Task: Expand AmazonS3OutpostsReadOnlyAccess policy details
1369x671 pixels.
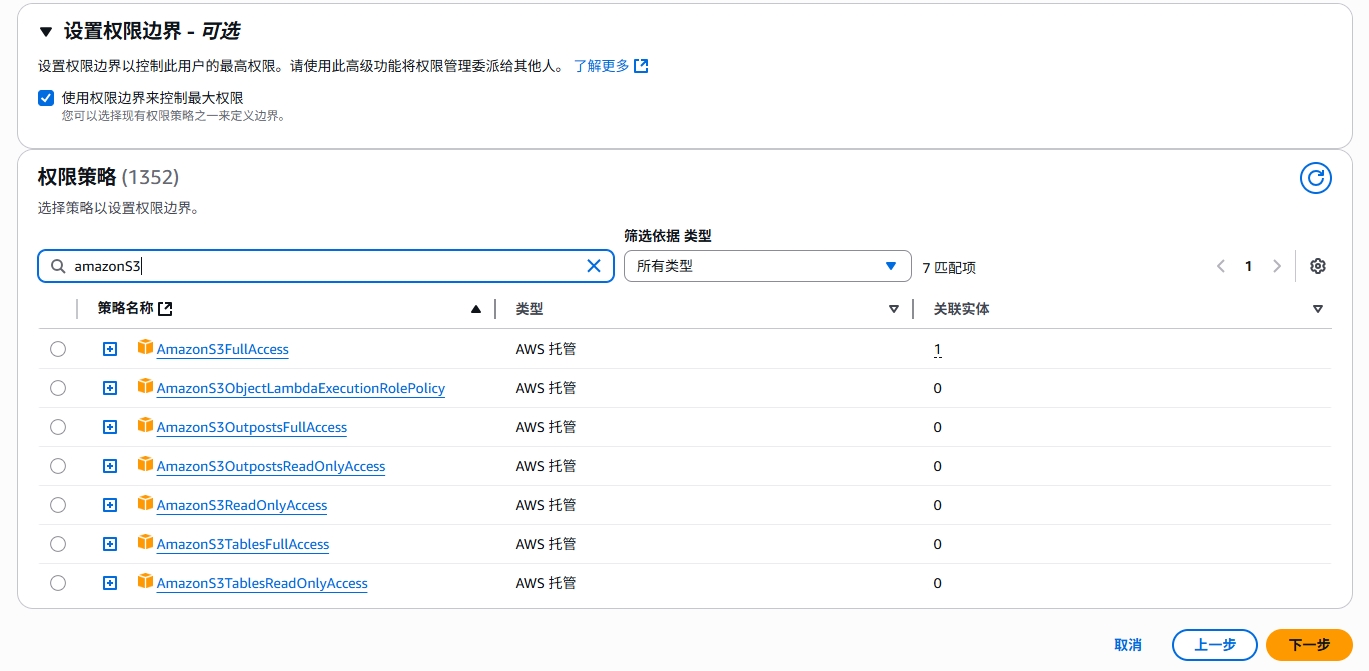Action: (110, 466)
